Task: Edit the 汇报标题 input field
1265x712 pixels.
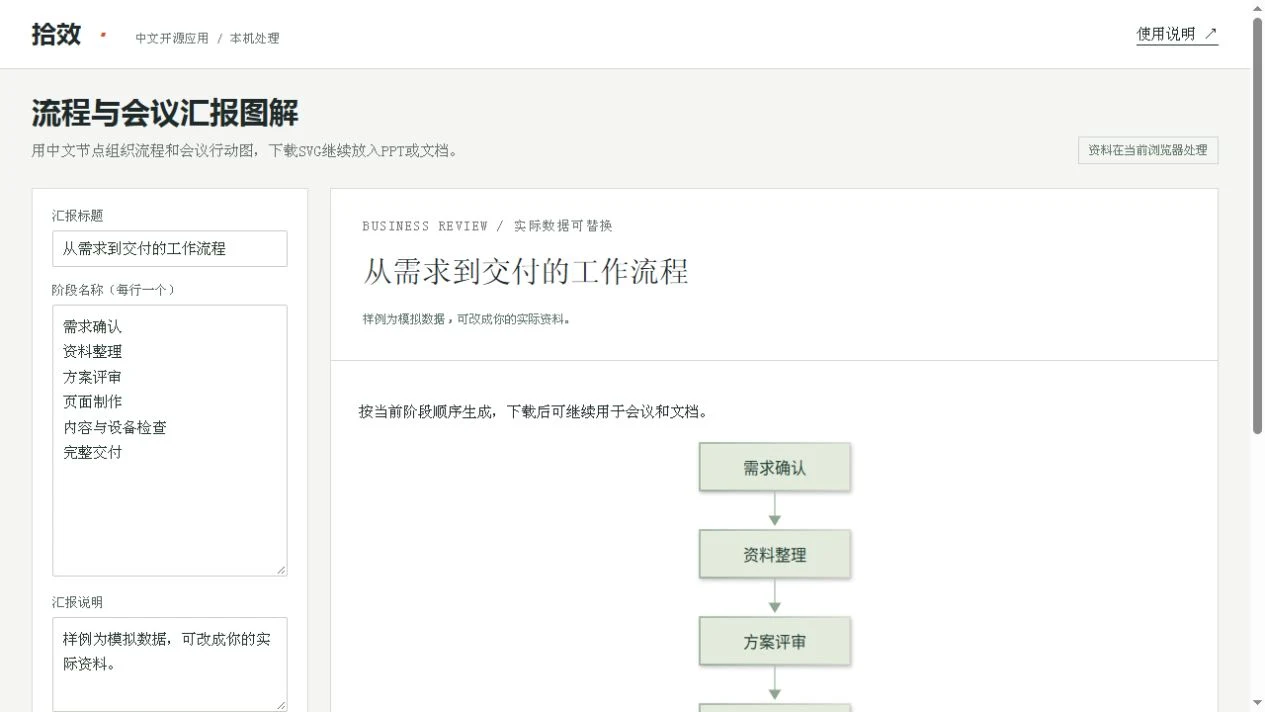Action: click(x=170, y=249)
